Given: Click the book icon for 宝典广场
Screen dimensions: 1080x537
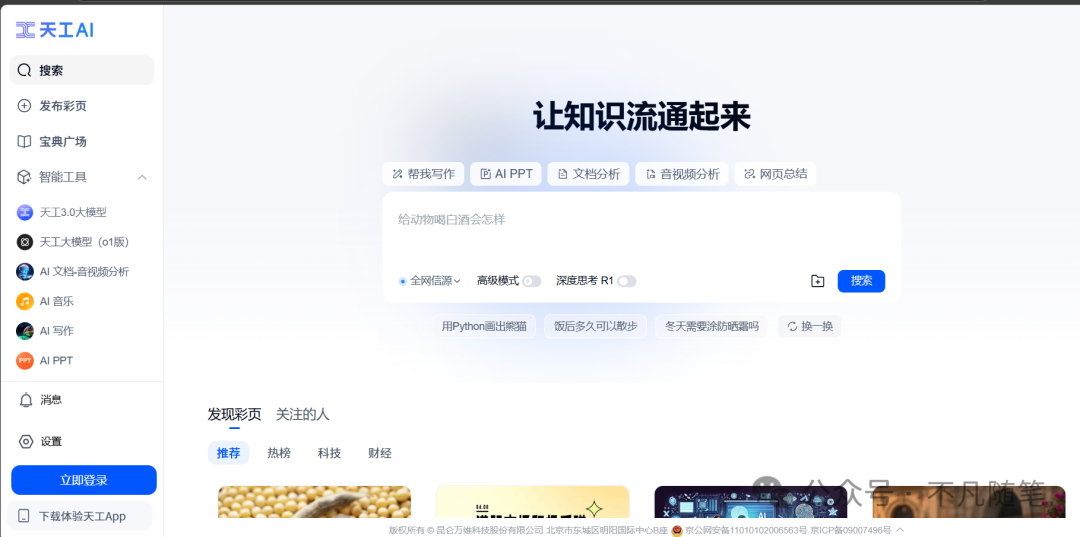Looking at the screenshot, I should coord(24,142).
